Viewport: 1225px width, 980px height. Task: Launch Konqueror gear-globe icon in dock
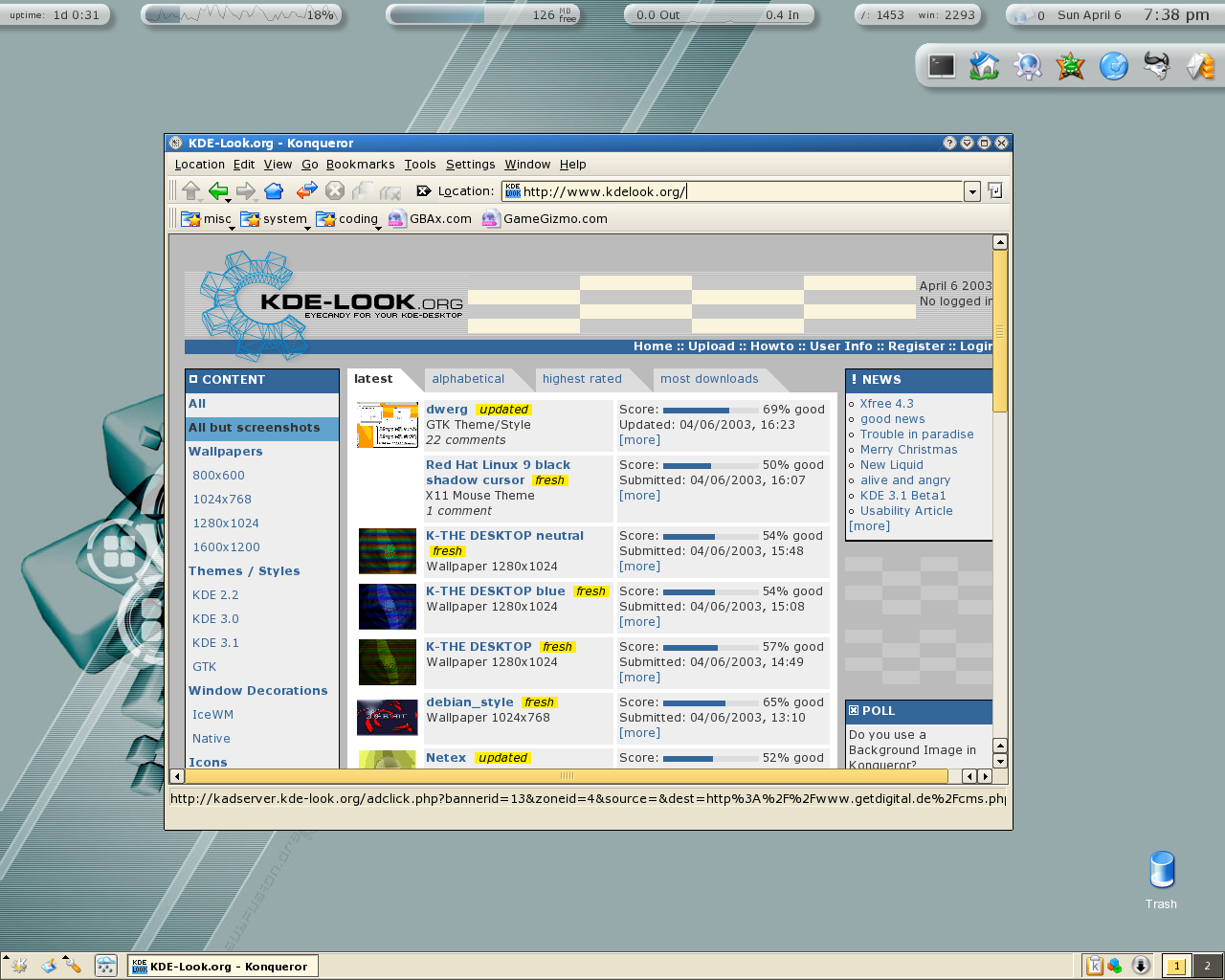(x=1028, y=66)
